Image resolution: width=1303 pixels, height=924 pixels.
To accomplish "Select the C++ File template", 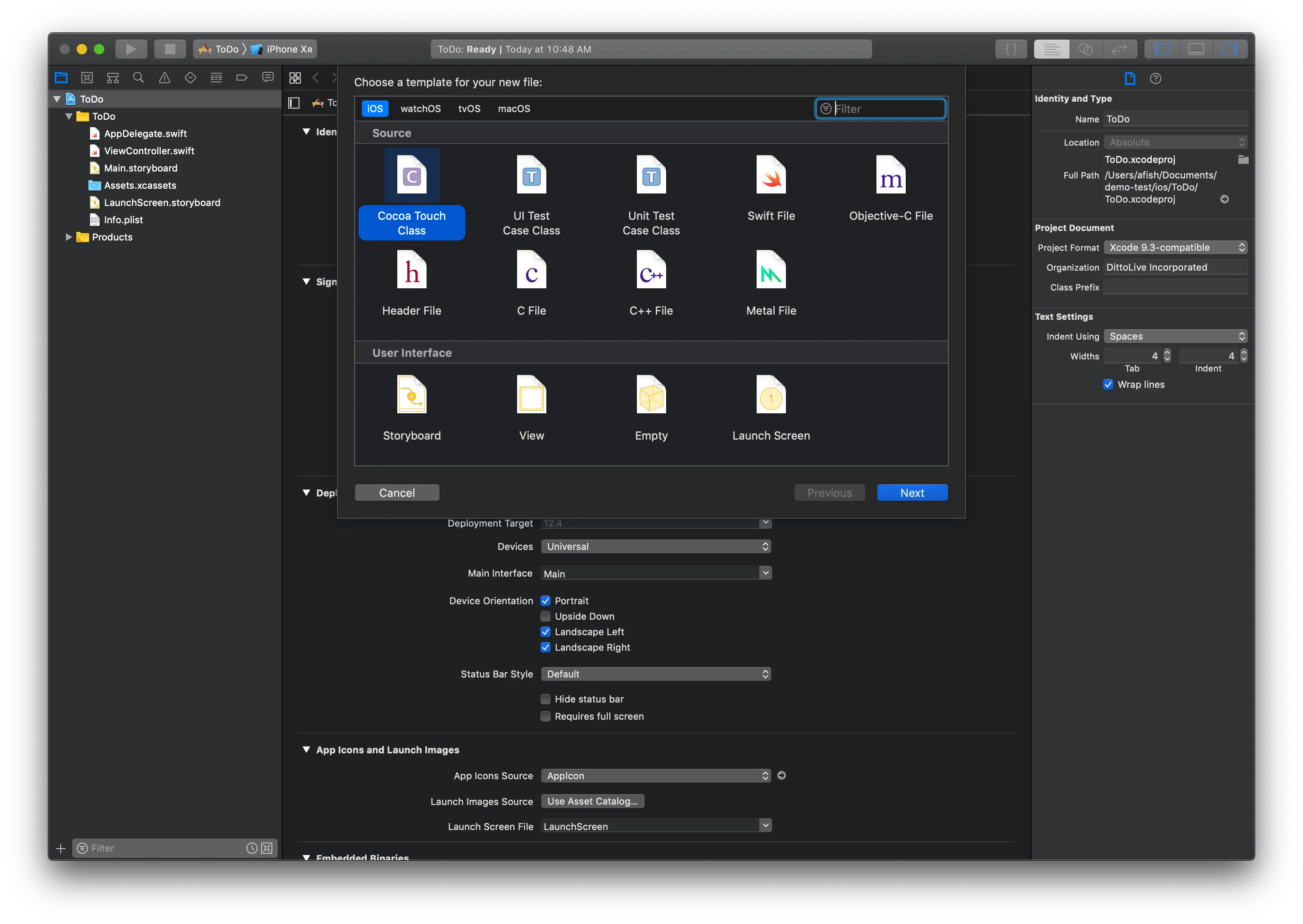I will click(x=651, y=283).
